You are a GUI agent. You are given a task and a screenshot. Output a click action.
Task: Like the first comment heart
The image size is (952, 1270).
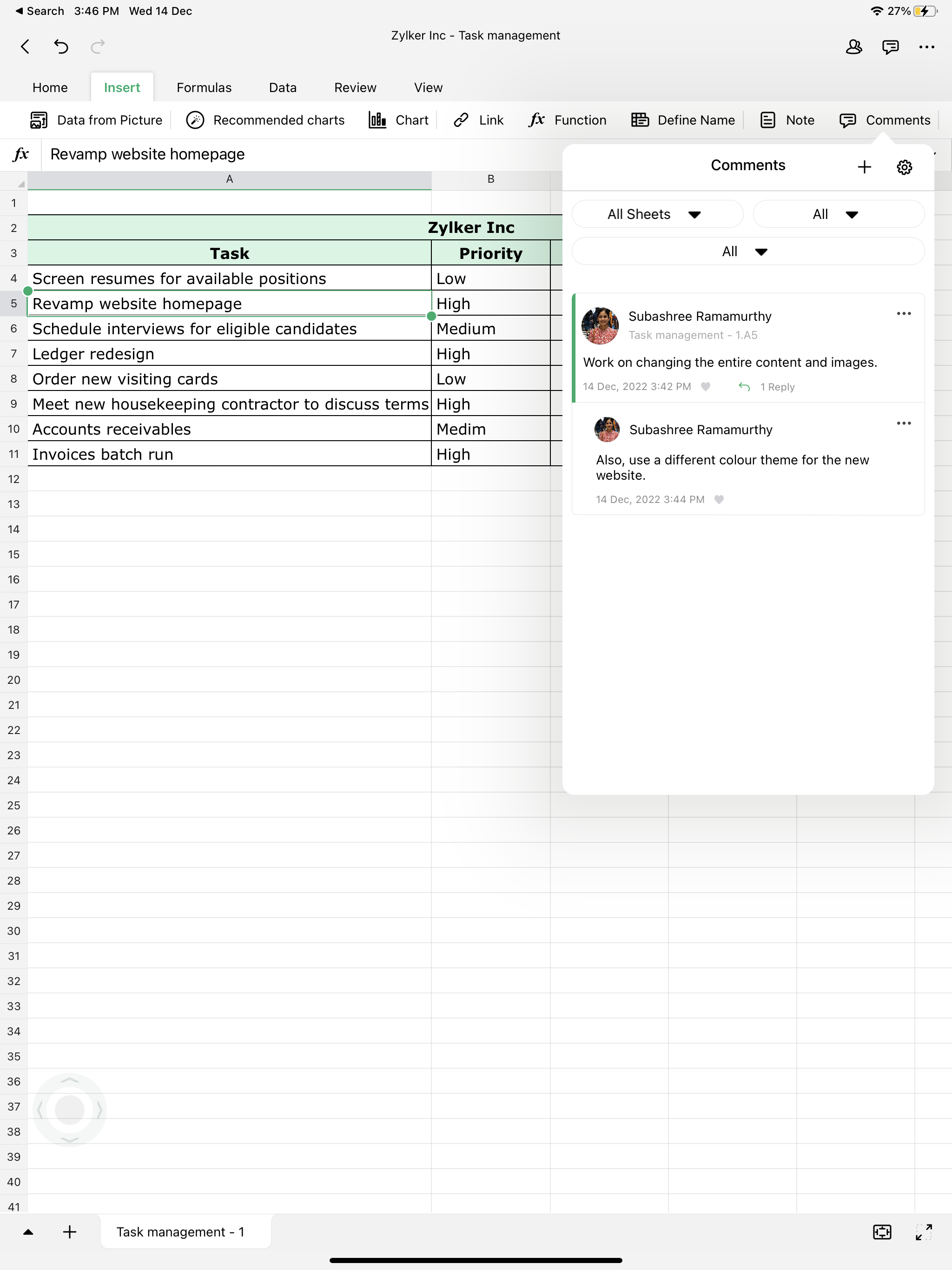click(706, 386)
